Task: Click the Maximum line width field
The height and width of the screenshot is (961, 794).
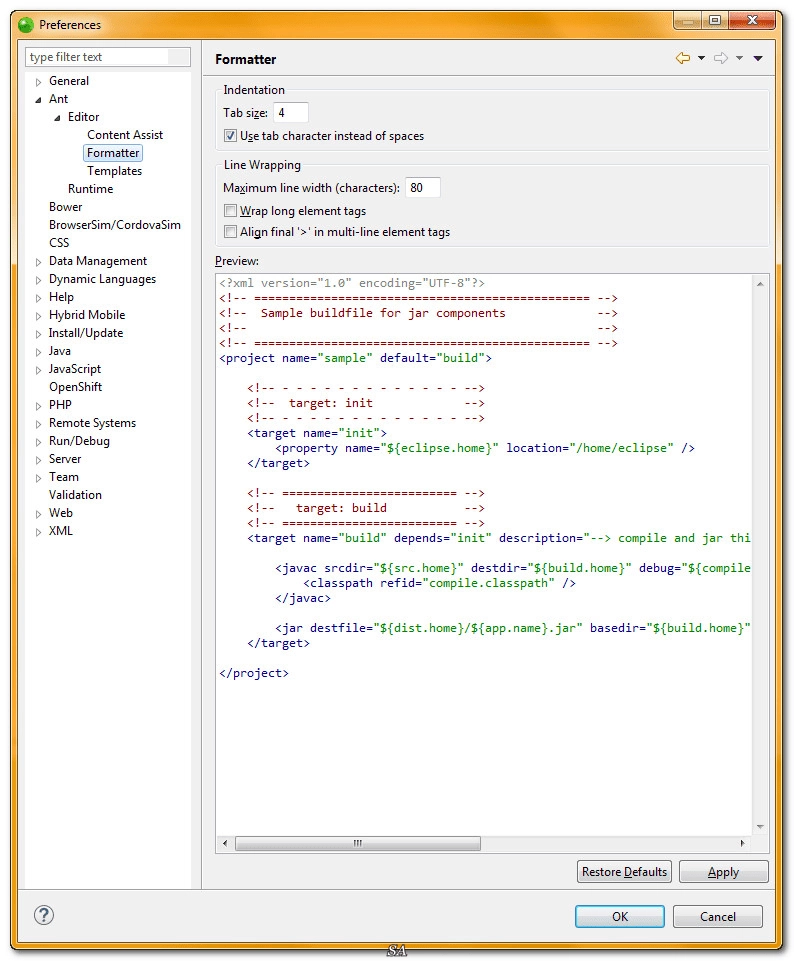Action: (x=423, y=188)
